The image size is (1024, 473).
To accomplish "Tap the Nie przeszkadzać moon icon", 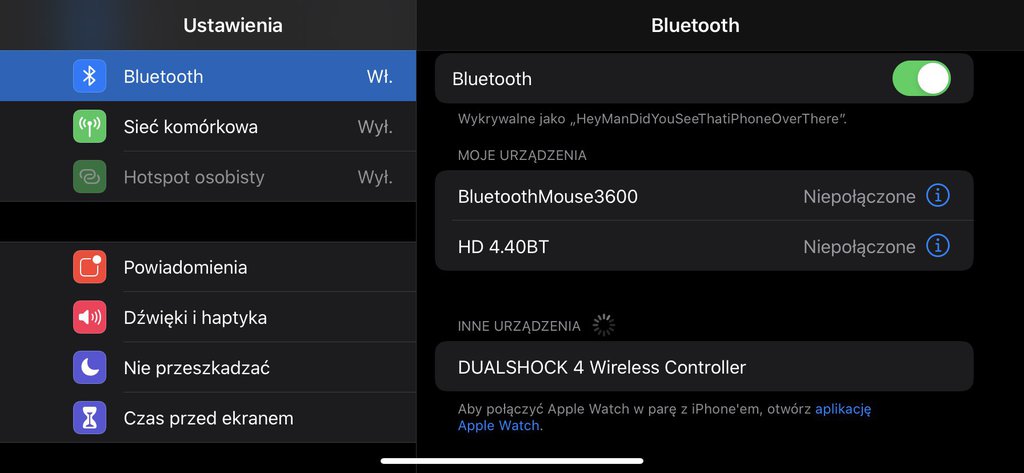I will (x=89, y=367).
